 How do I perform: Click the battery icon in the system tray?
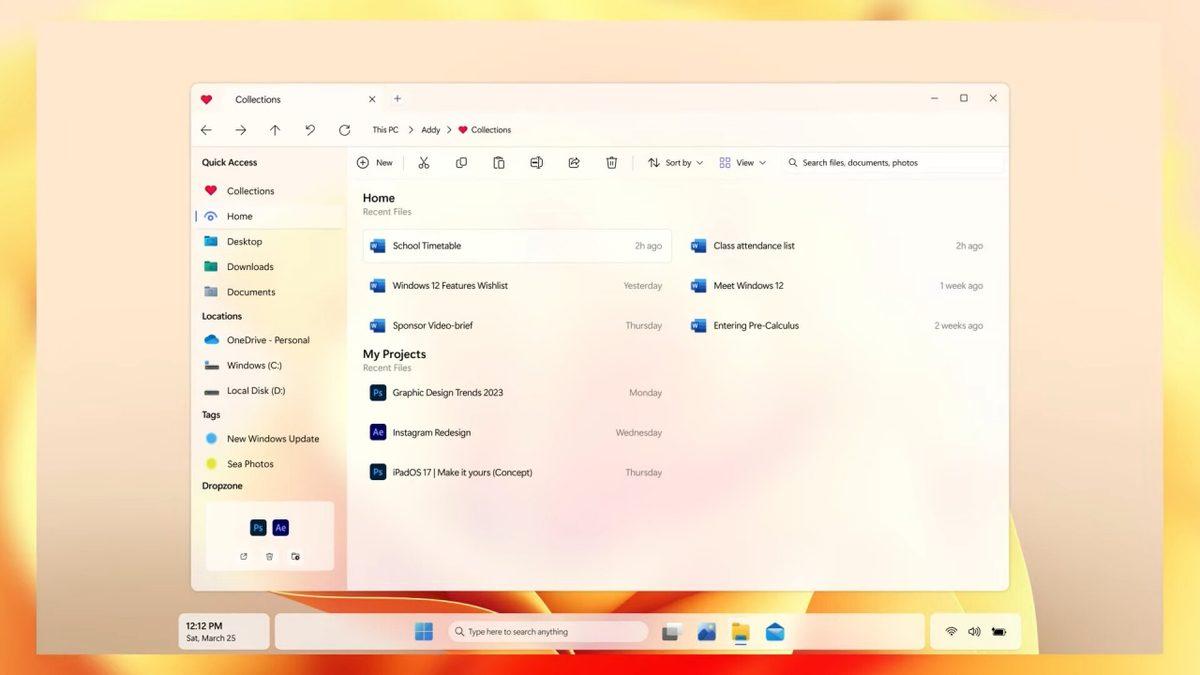997,631
